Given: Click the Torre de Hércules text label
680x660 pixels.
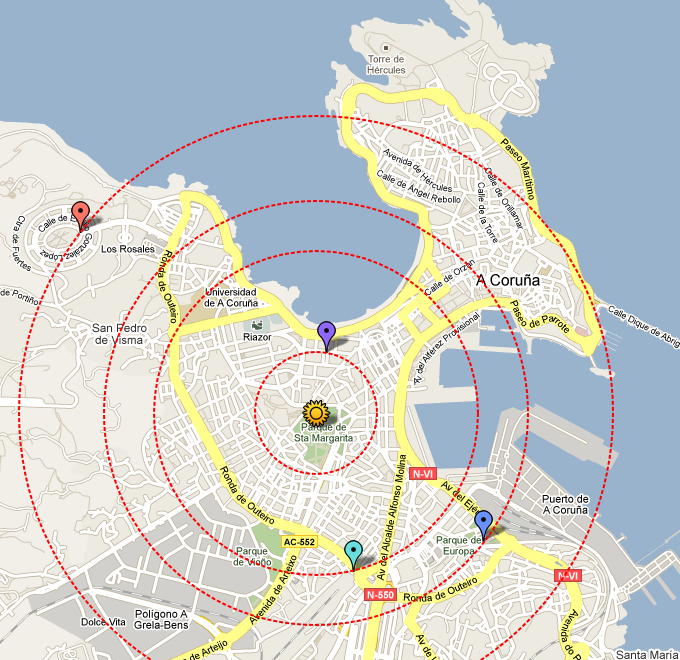Looking at the screenshot, I should tap(386, 65).
